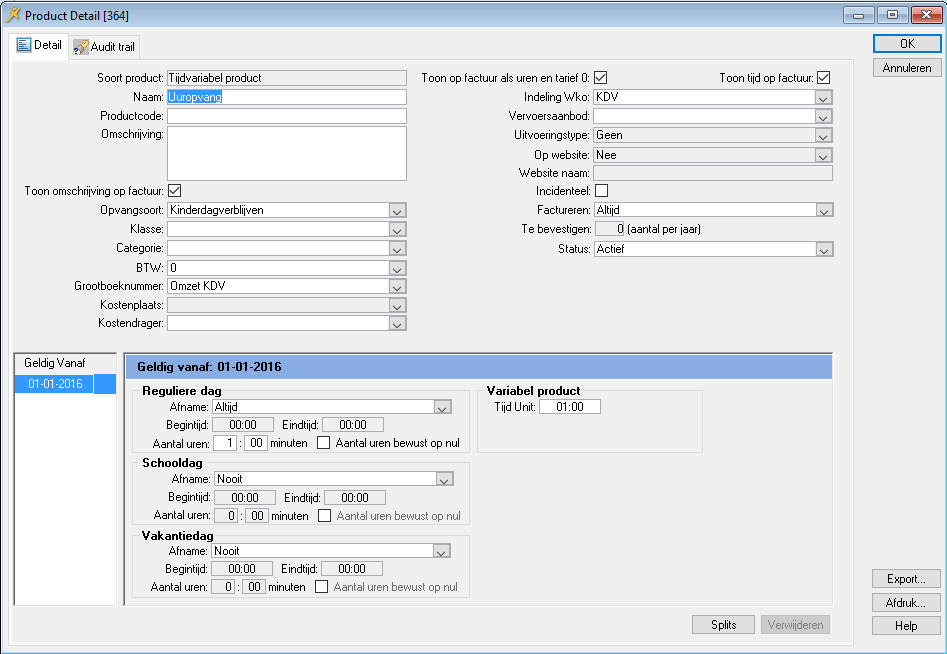Expand the Factureren dropdown
947x654 pixels.
823,211
